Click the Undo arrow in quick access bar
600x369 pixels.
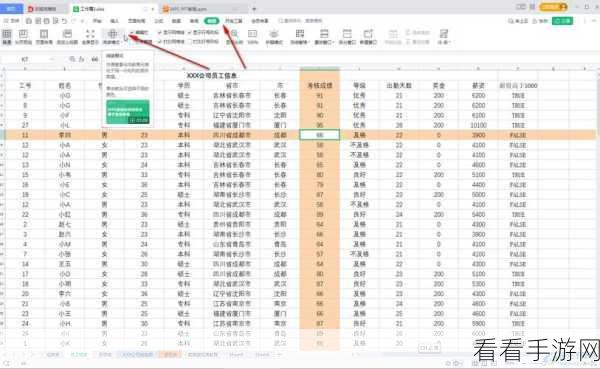coord(64,21)
